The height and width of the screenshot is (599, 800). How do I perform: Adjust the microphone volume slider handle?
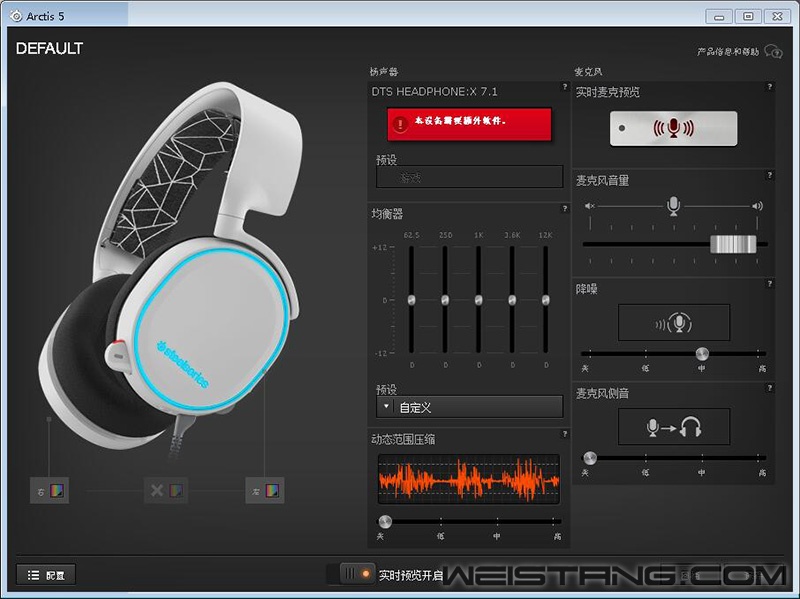click(733, 244)
